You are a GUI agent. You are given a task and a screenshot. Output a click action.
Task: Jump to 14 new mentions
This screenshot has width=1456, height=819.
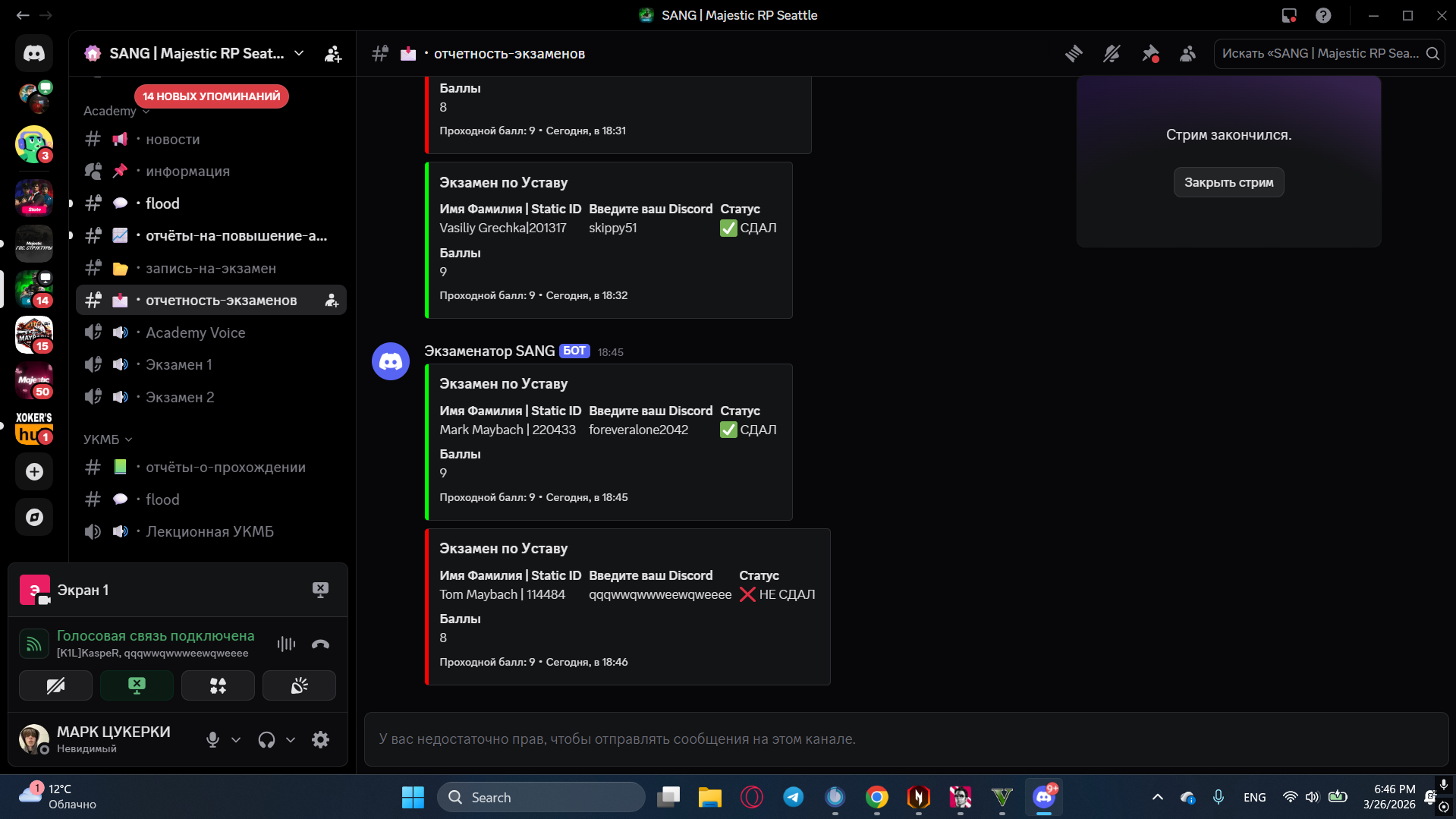212,96
